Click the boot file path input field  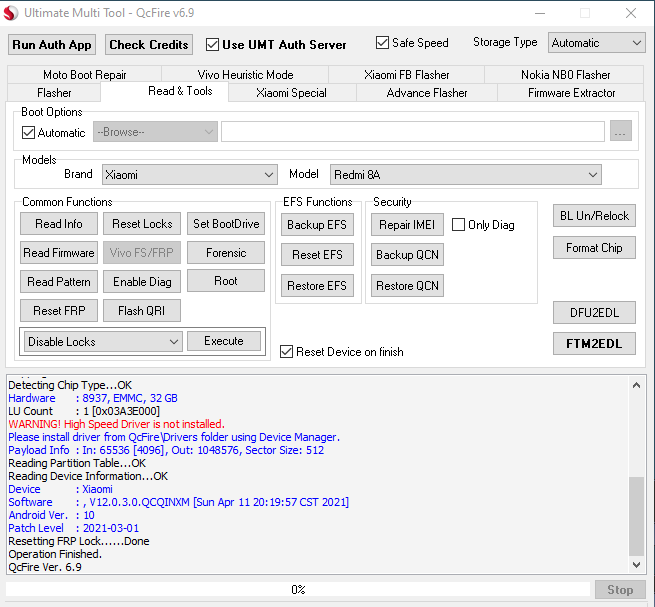click(413, 132)
